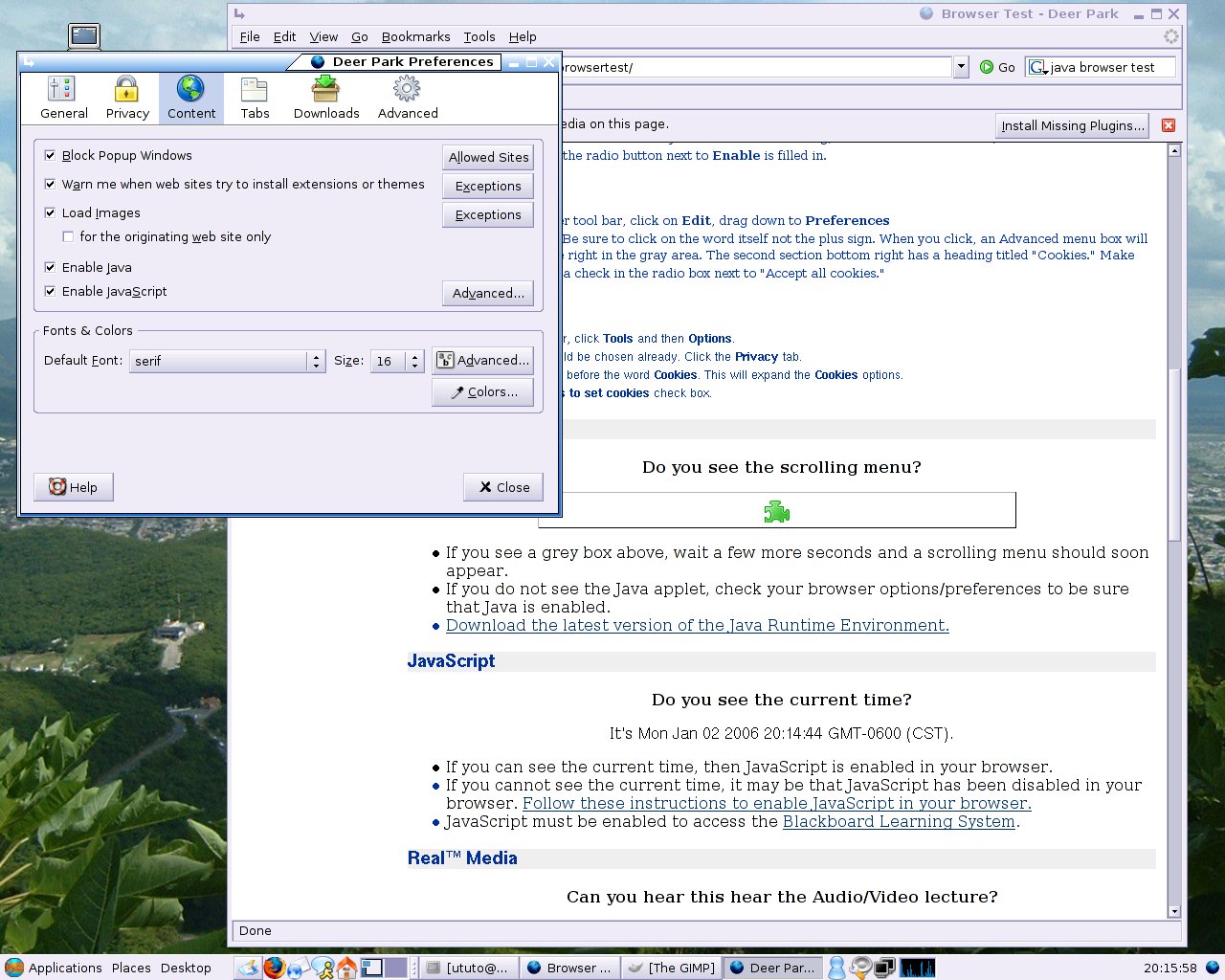Click the green Go arrow icon

(x=987, y=67)
